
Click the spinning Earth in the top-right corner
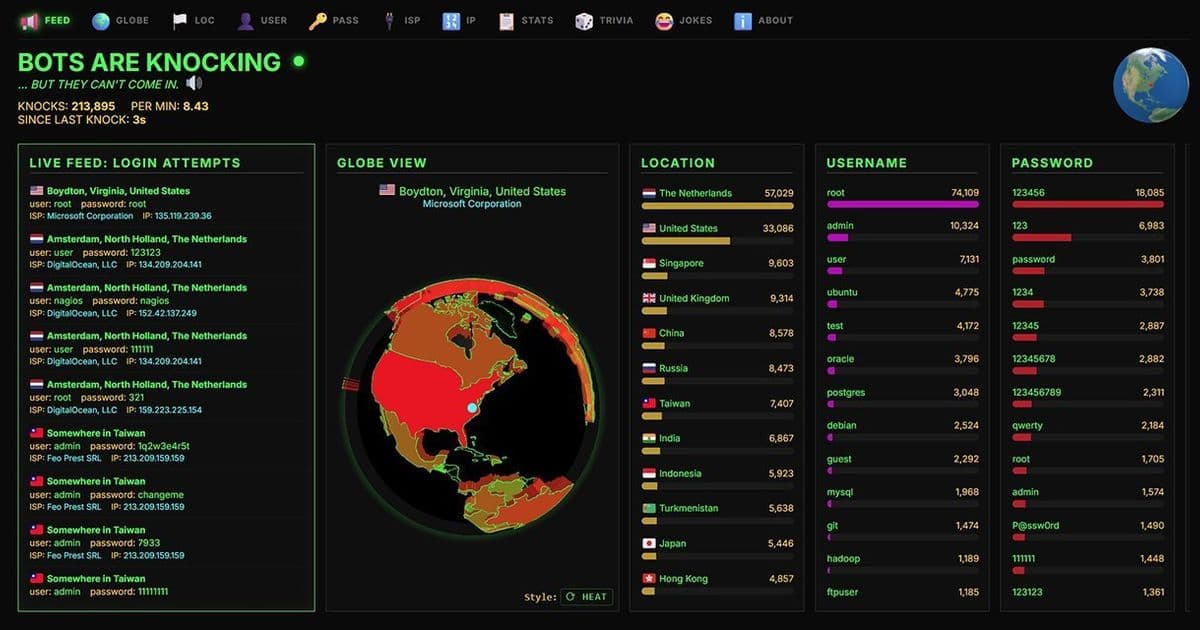tap(1151, 84)
